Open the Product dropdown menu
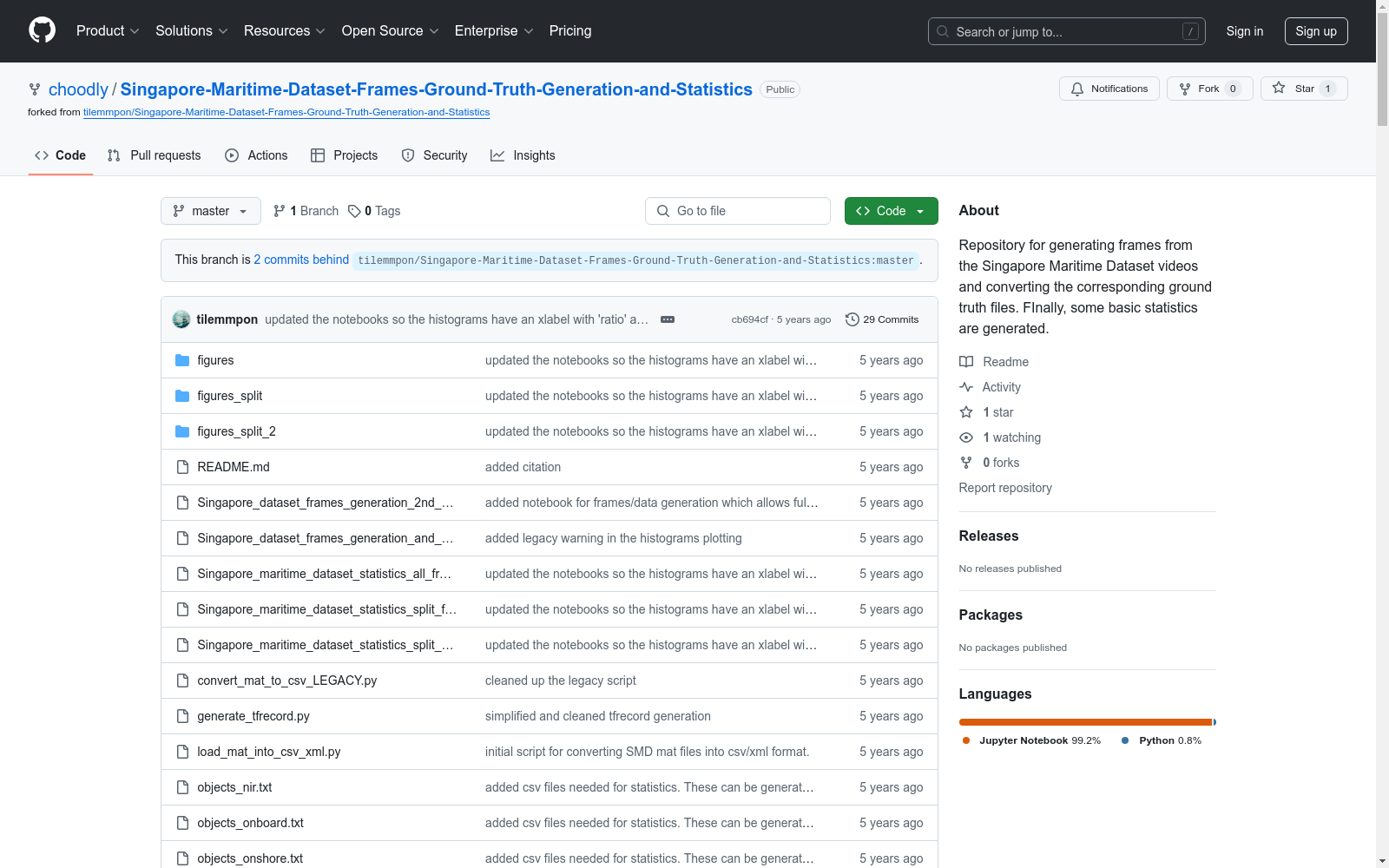Viewport: 1389px width, 868px height. (108, 30)
